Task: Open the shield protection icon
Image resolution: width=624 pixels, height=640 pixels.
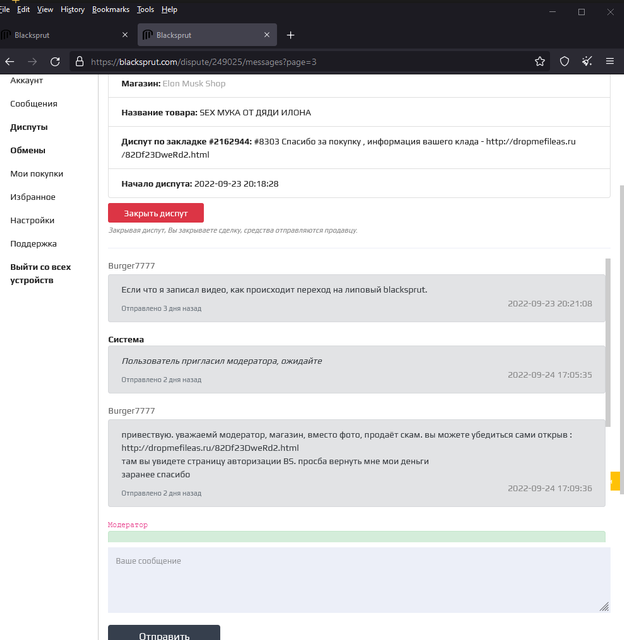Action: coord(564,62)
